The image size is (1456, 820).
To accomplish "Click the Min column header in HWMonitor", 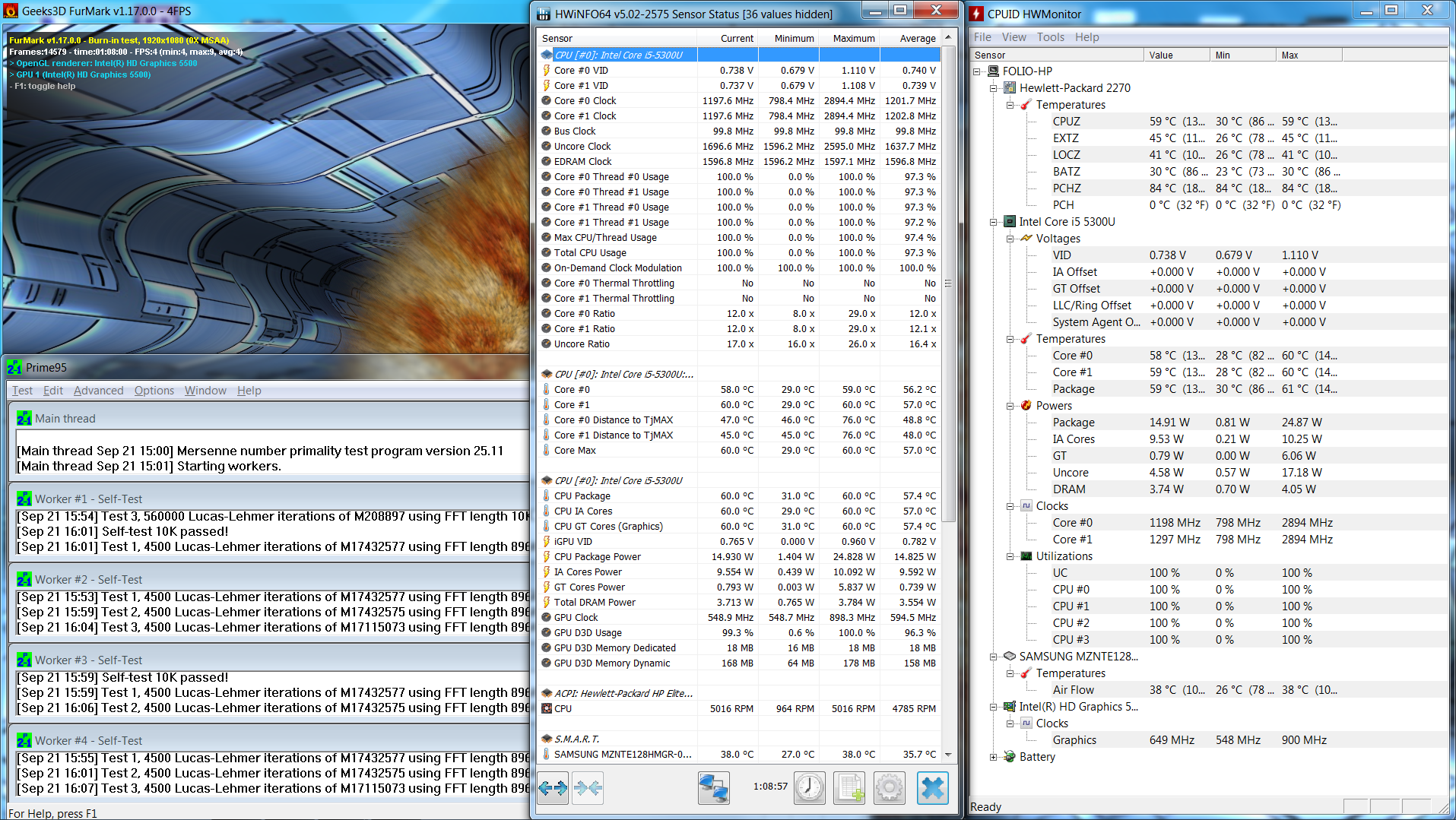I will click(1242, 55).
